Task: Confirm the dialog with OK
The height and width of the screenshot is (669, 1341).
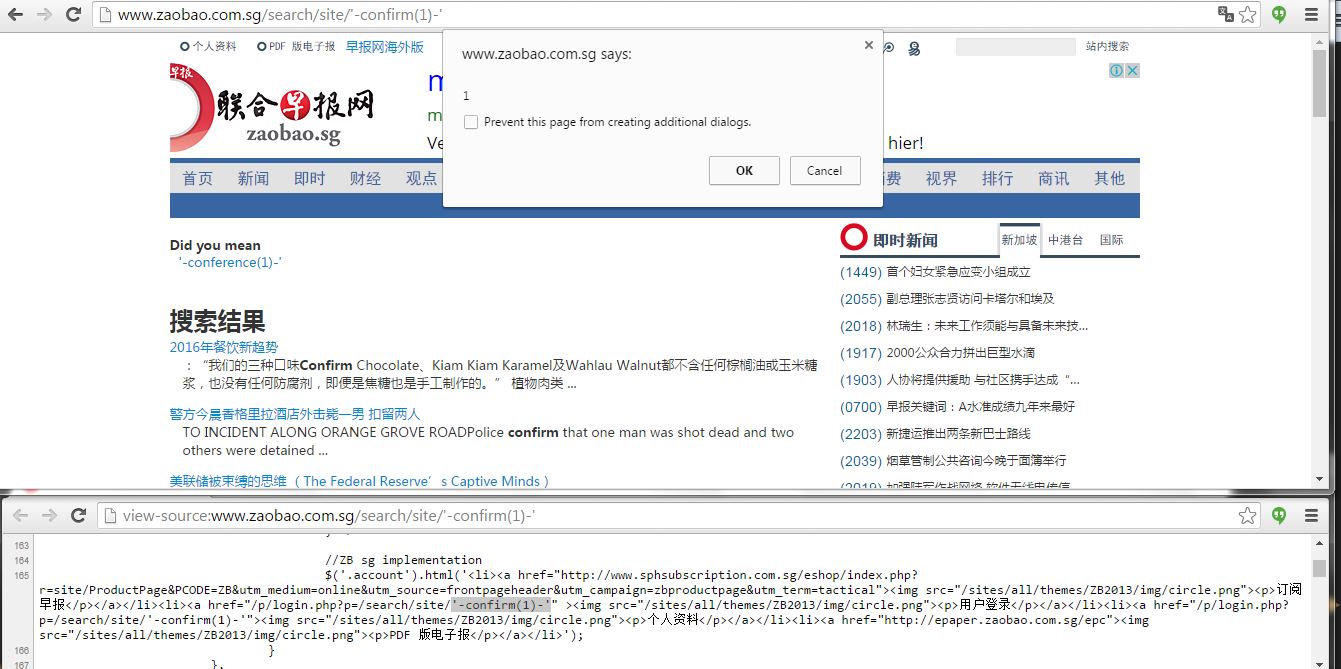Action: coord(744,170)
